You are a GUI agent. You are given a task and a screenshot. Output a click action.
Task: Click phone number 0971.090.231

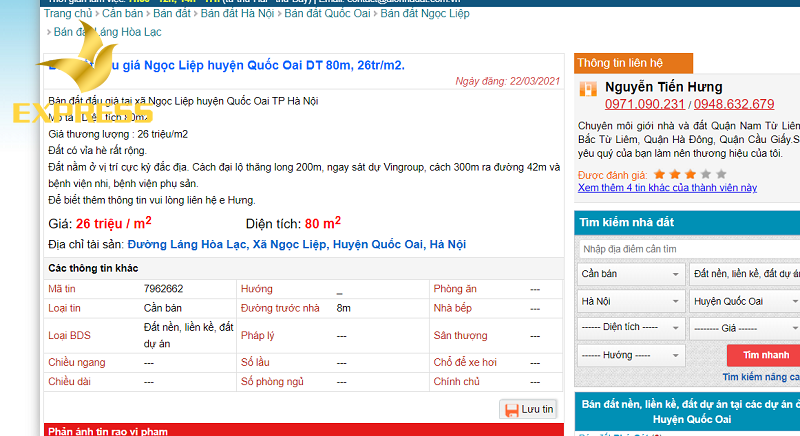tap(645, 104)
